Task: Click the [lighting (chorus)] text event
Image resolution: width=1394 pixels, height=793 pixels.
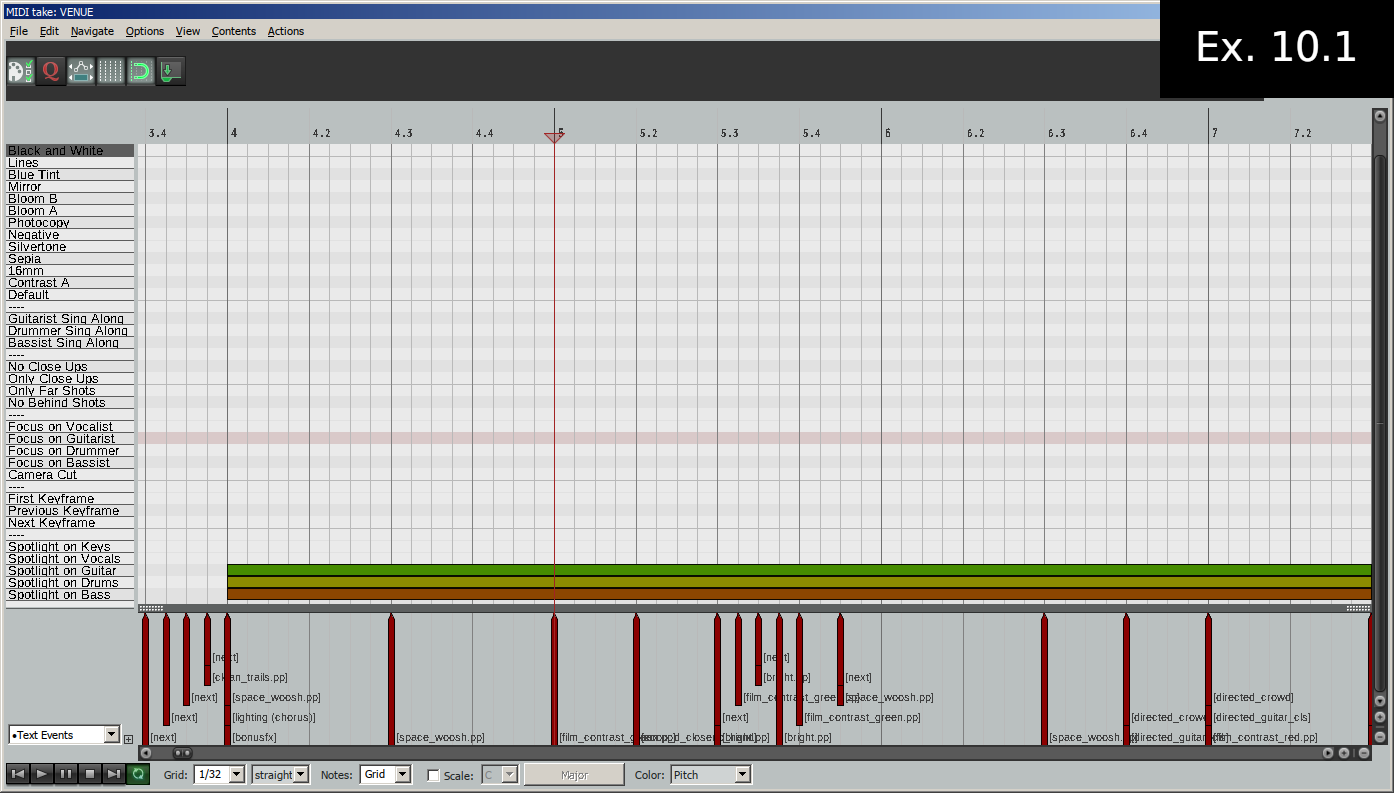Action: tap(274, 717)
